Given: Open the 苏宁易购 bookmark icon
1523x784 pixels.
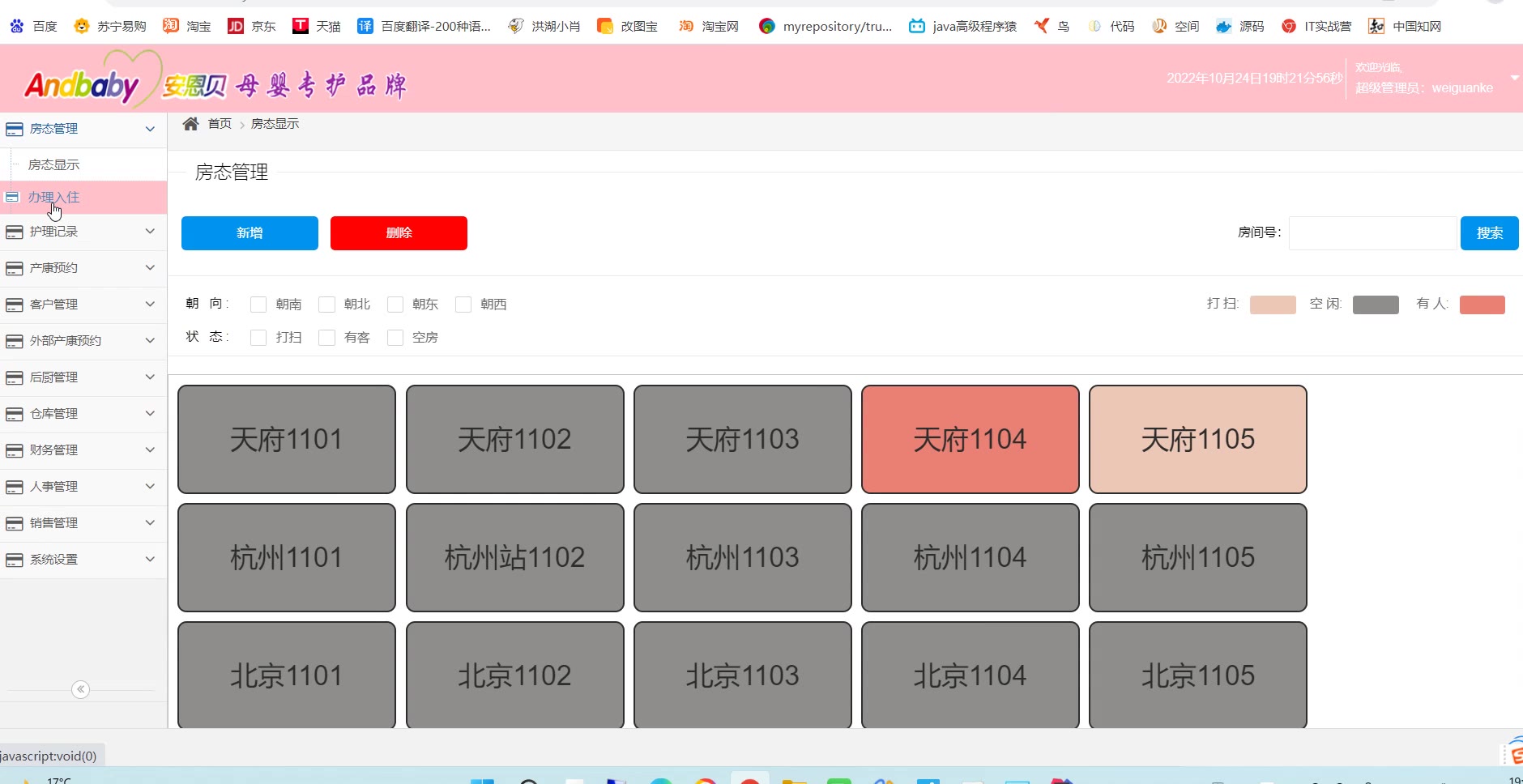Looking at the screenshot, I should tap(81, 26).
